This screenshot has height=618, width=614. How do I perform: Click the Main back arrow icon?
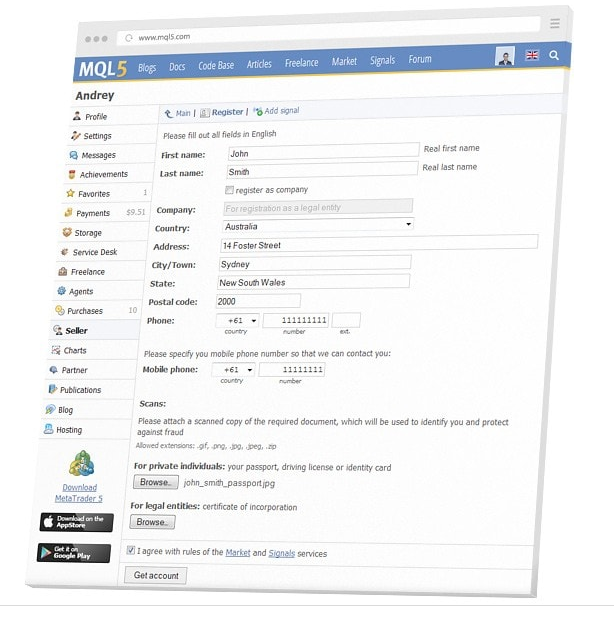click(x=169, y=114)
